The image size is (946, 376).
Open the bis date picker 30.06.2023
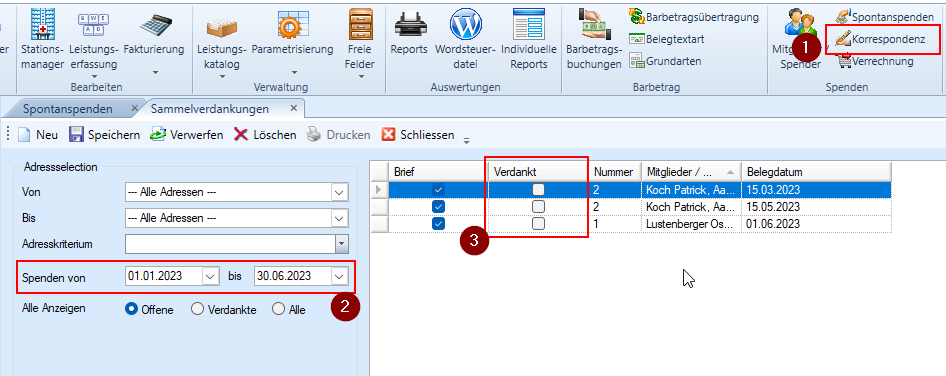click(340, 276)
